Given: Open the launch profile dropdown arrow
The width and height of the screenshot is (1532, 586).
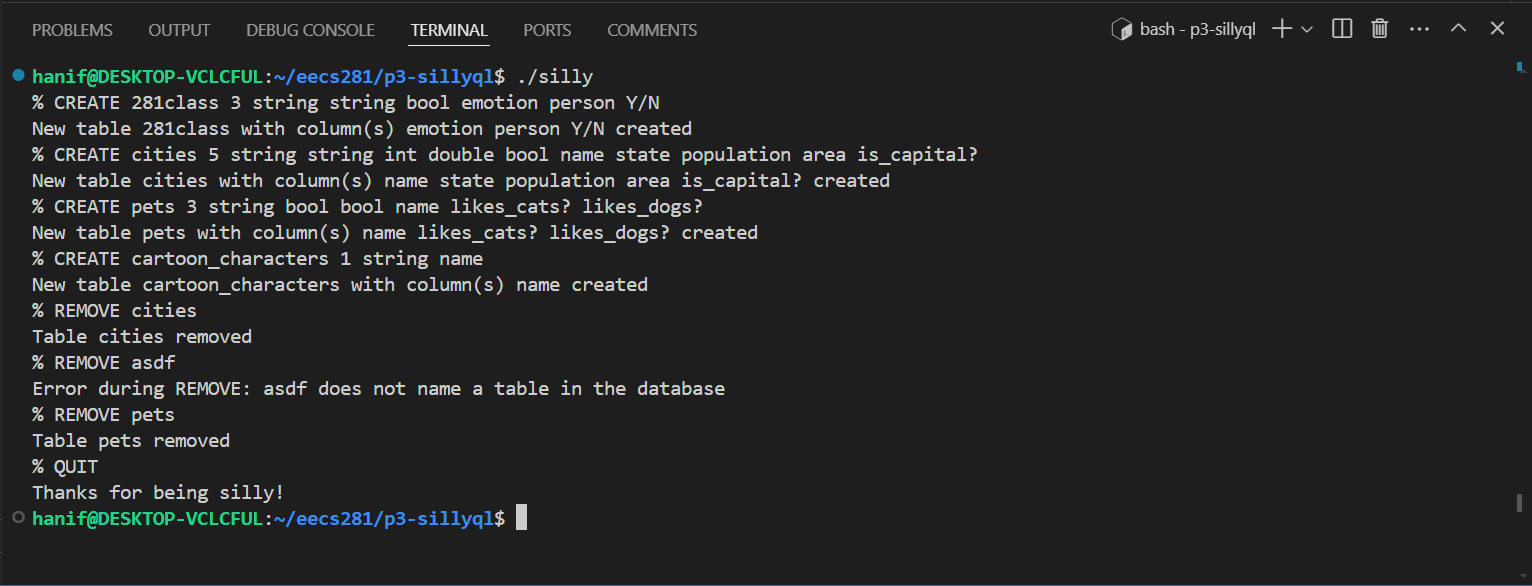Looking at the screenshot, I should (1307, 29).
